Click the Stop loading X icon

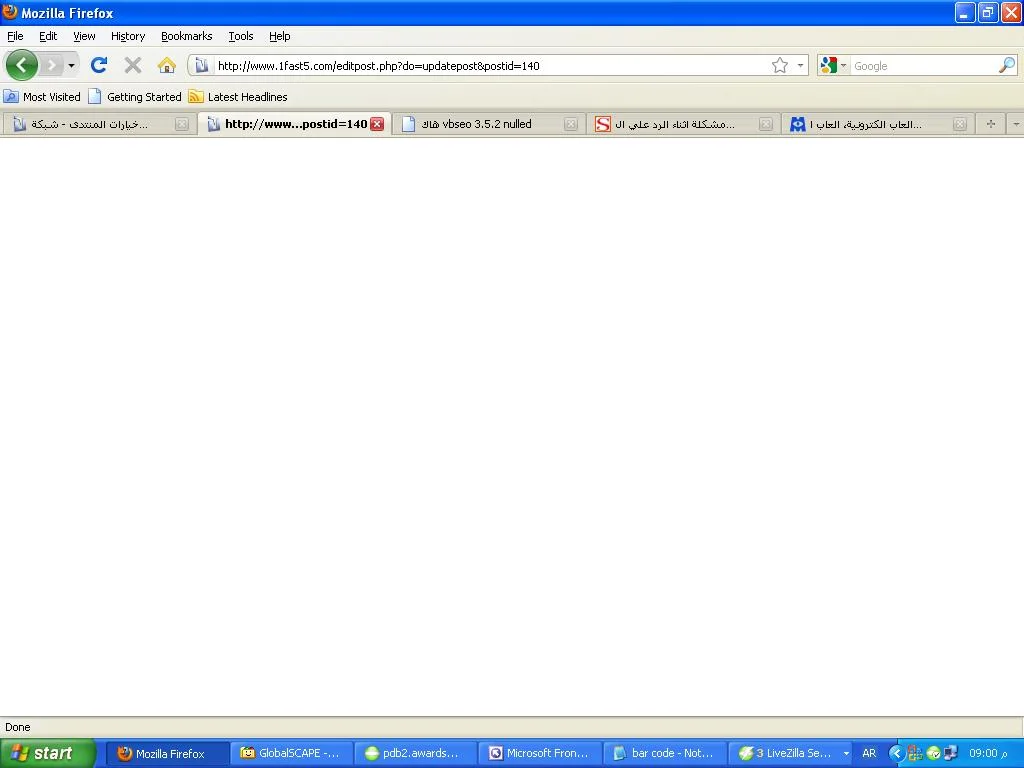coord(132,65)
